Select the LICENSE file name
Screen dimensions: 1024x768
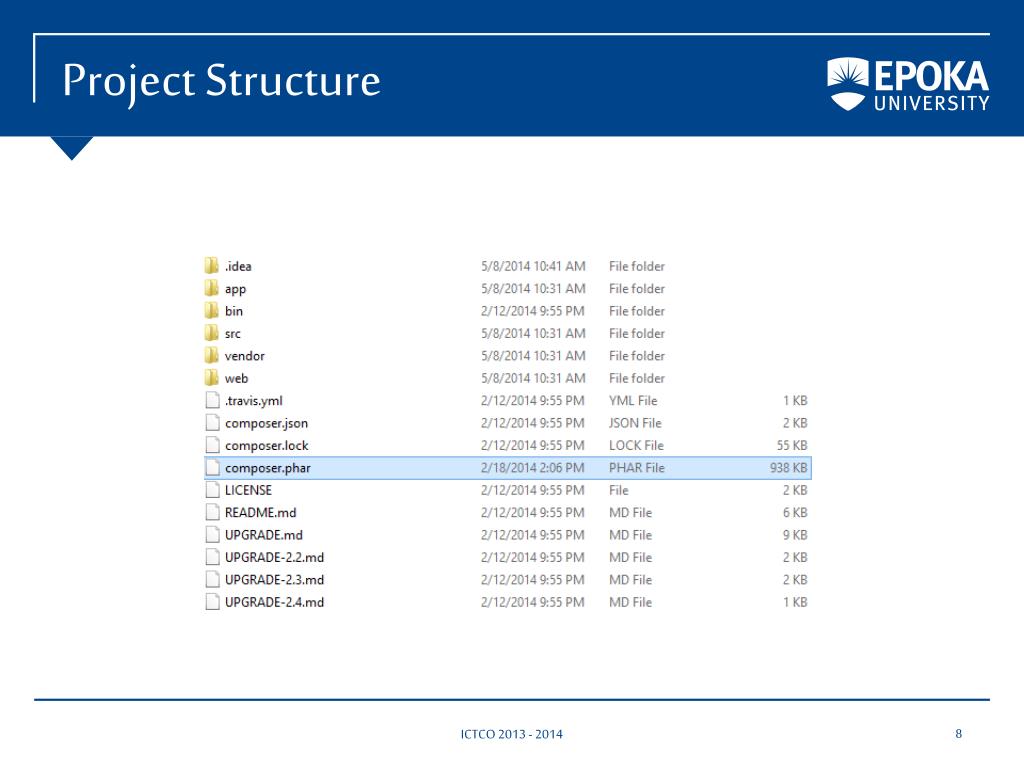(x=248, y=490)
